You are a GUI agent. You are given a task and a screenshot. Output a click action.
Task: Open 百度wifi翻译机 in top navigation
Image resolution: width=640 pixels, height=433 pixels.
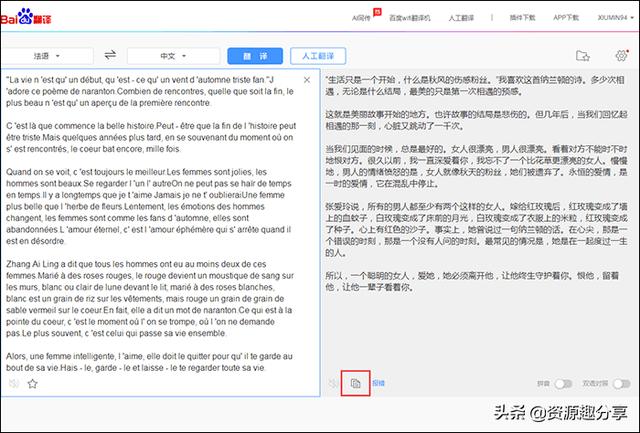click(410, 18)
